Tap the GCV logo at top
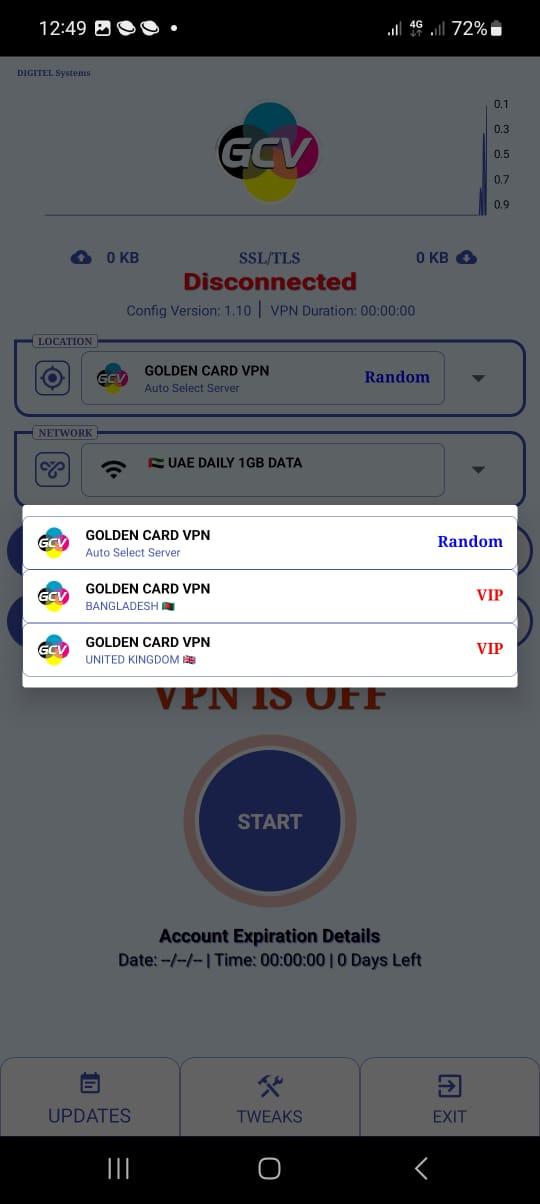The width and height of the screenshot is (540, 1204). coord(269,152)
